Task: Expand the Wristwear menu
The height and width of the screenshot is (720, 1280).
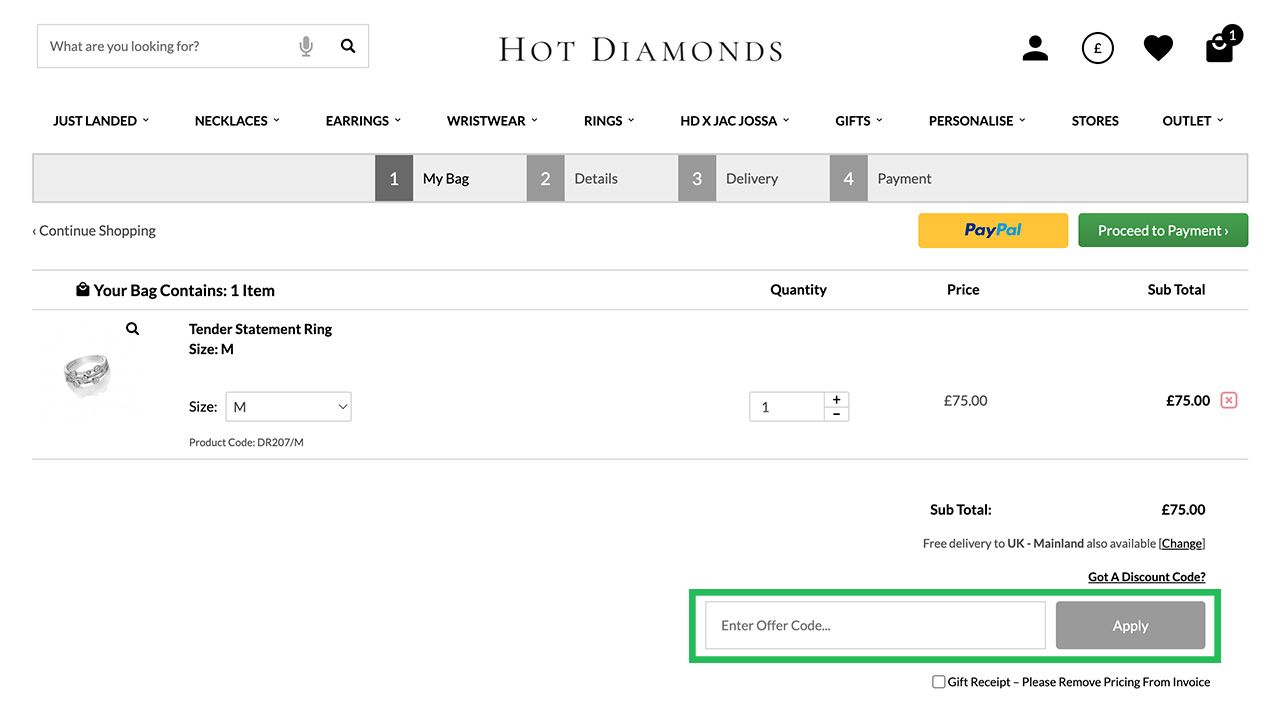Action: coord(492,120)
